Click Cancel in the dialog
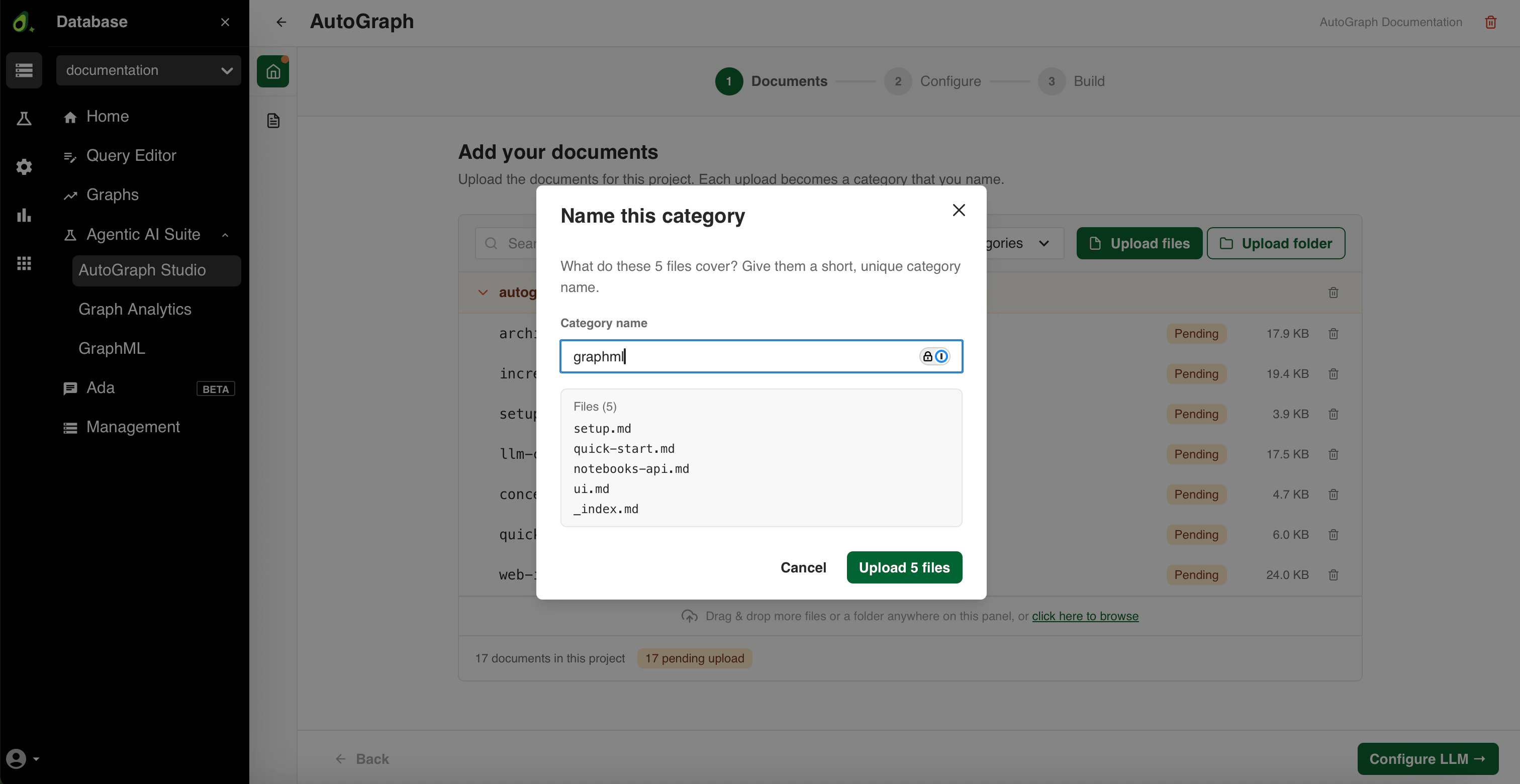Image resolution: width=1520 pixels, height=784 pixels. [x=803, y=567]
